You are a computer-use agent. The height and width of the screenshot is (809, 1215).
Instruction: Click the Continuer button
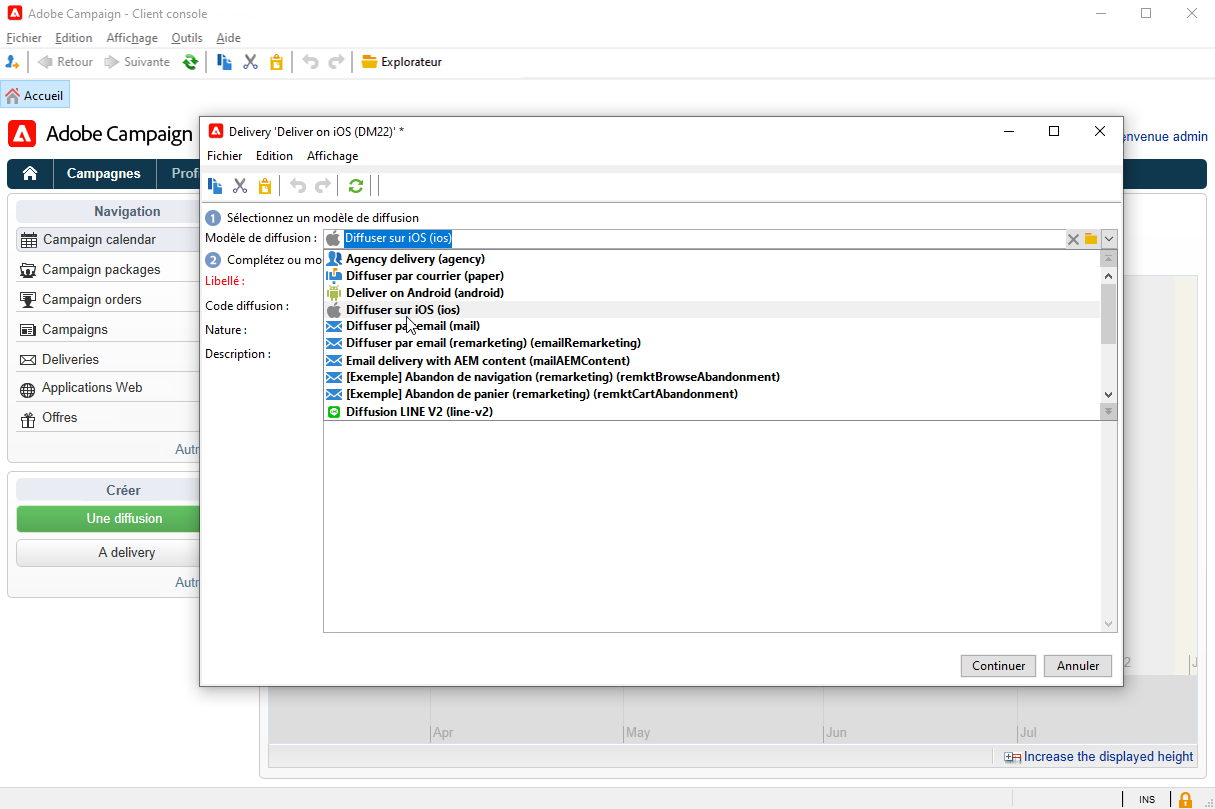[998, 666]
